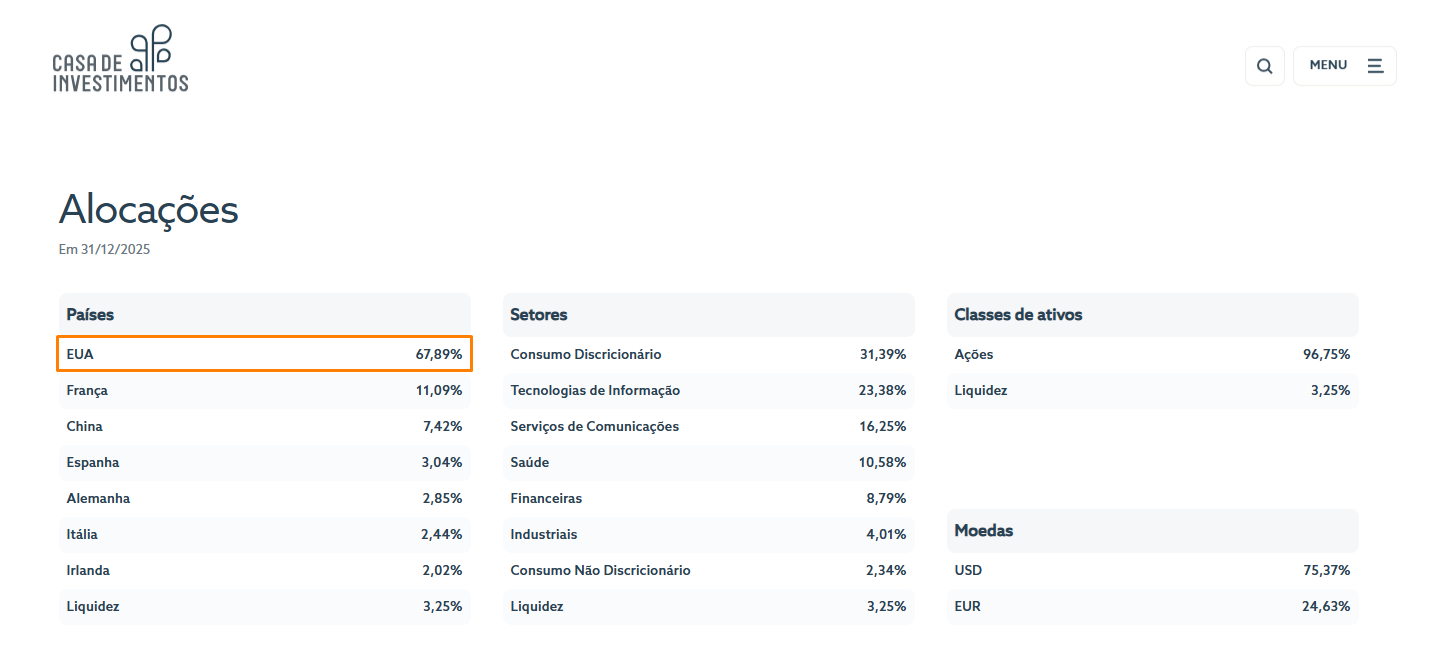Click the Espanha country row
The width and height of the screenshot is (1431, 667).
pos(265,462)
